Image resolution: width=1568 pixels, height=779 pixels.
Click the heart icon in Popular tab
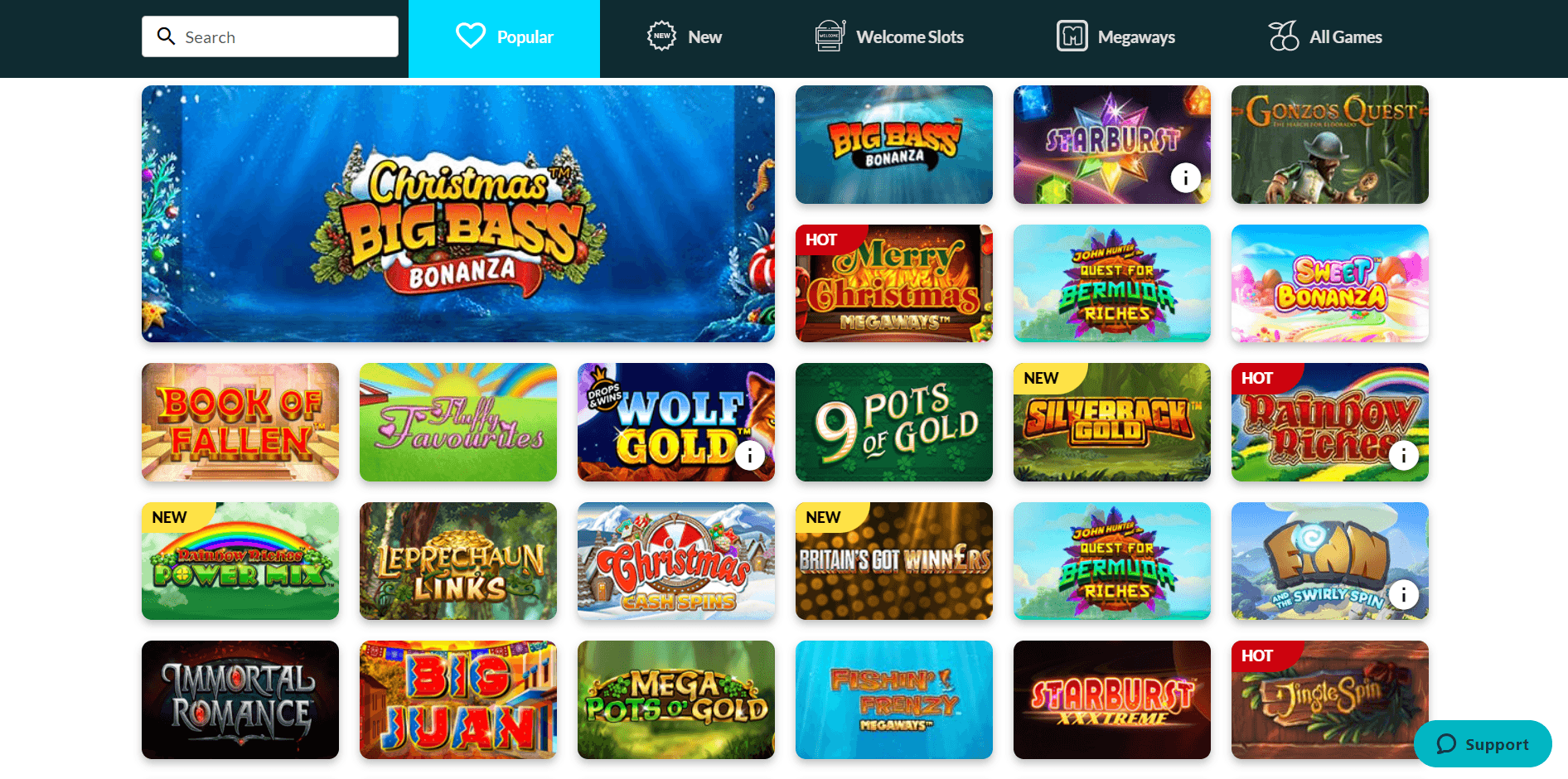point(471,36)
